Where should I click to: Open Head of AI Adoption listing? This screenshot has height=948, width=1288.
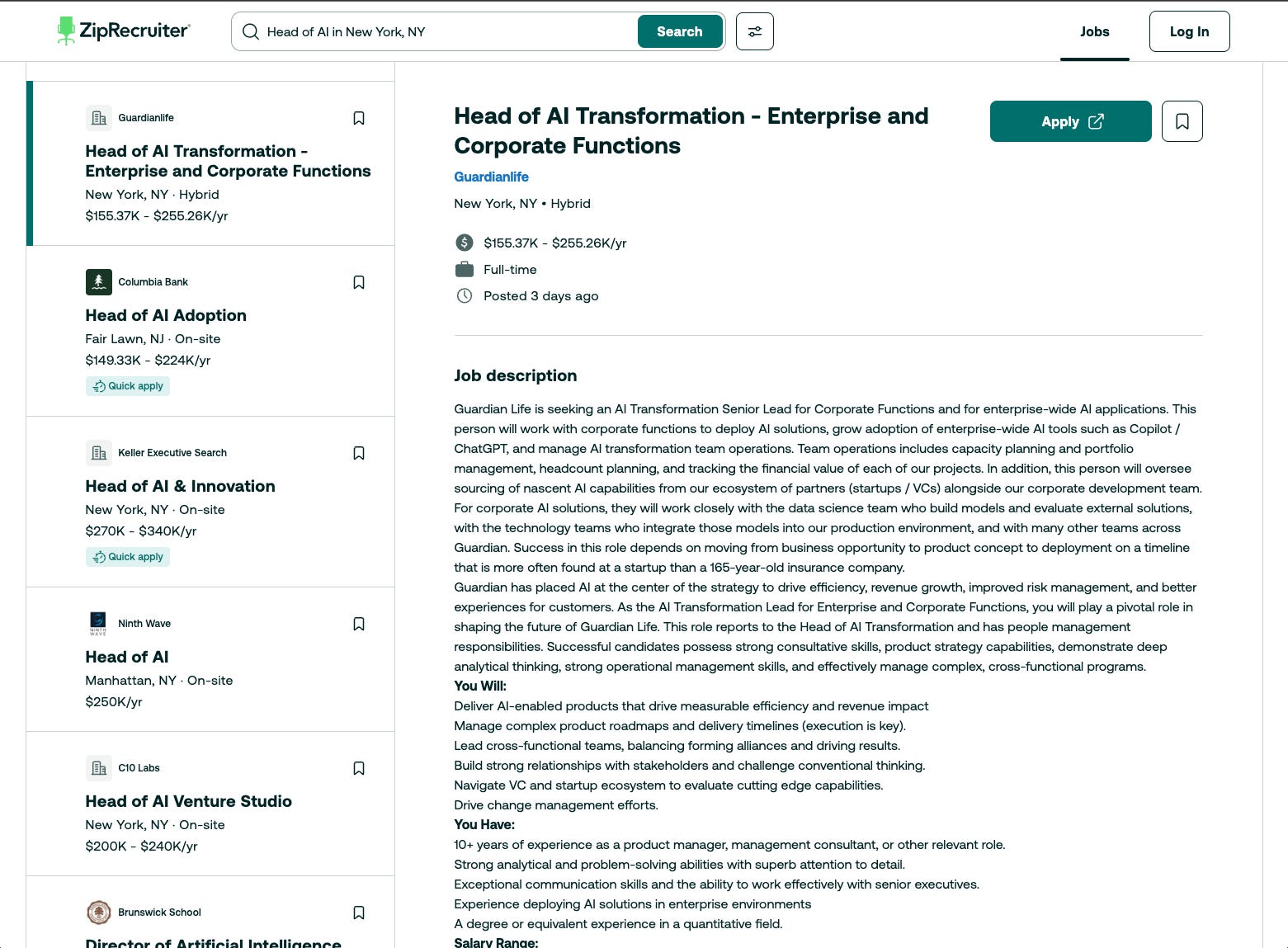coord(166,315)
